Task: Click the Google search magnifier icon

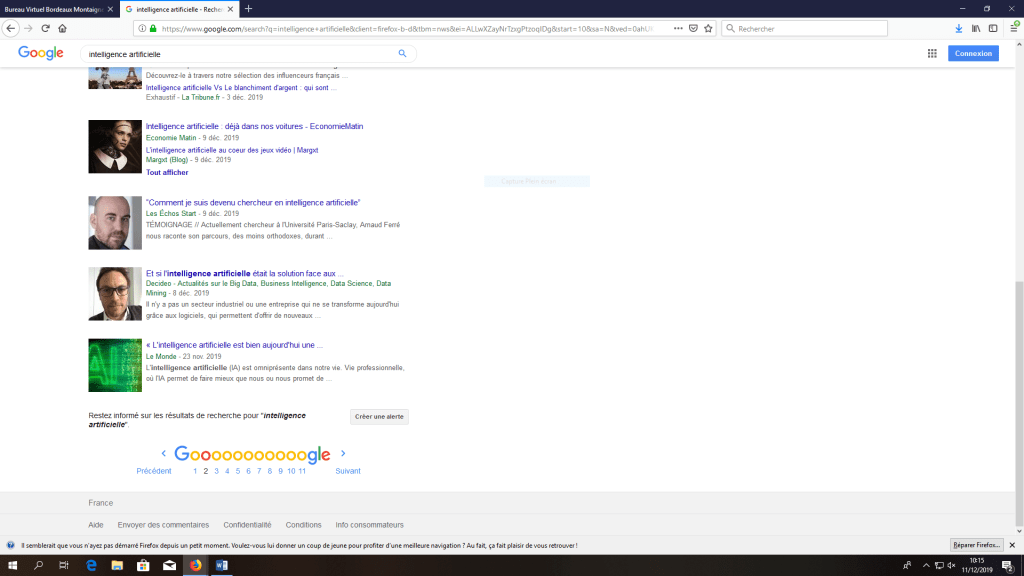Action: point(403,54)
